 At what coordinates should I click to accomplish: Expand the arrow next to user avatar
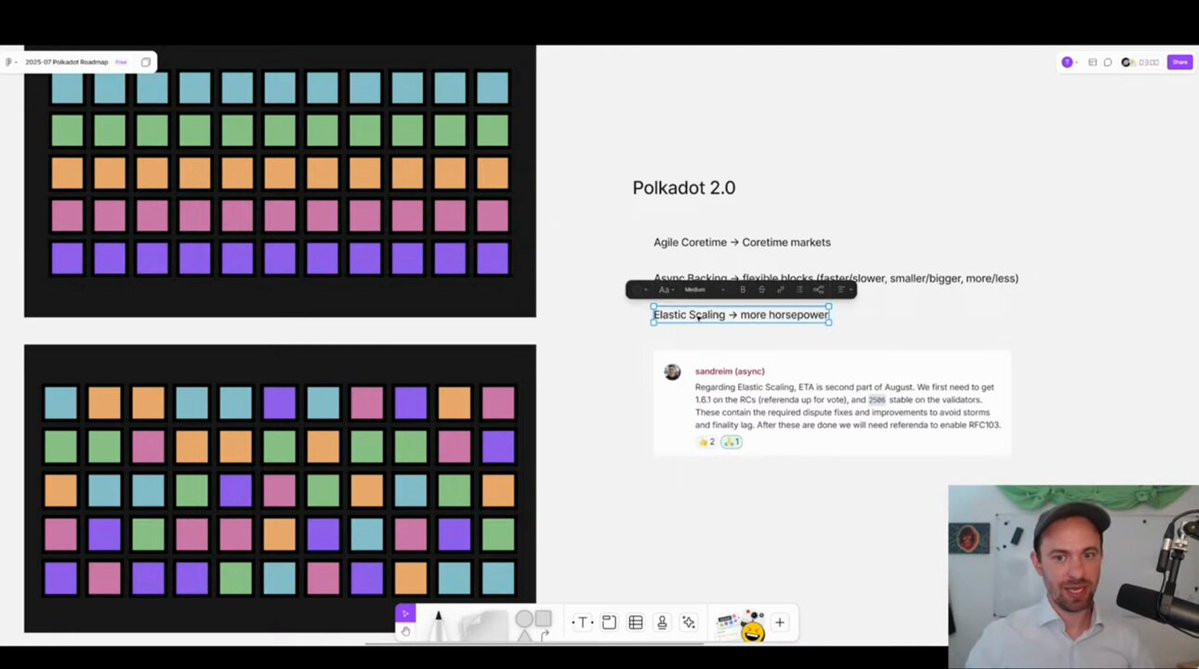(1077, 63)
